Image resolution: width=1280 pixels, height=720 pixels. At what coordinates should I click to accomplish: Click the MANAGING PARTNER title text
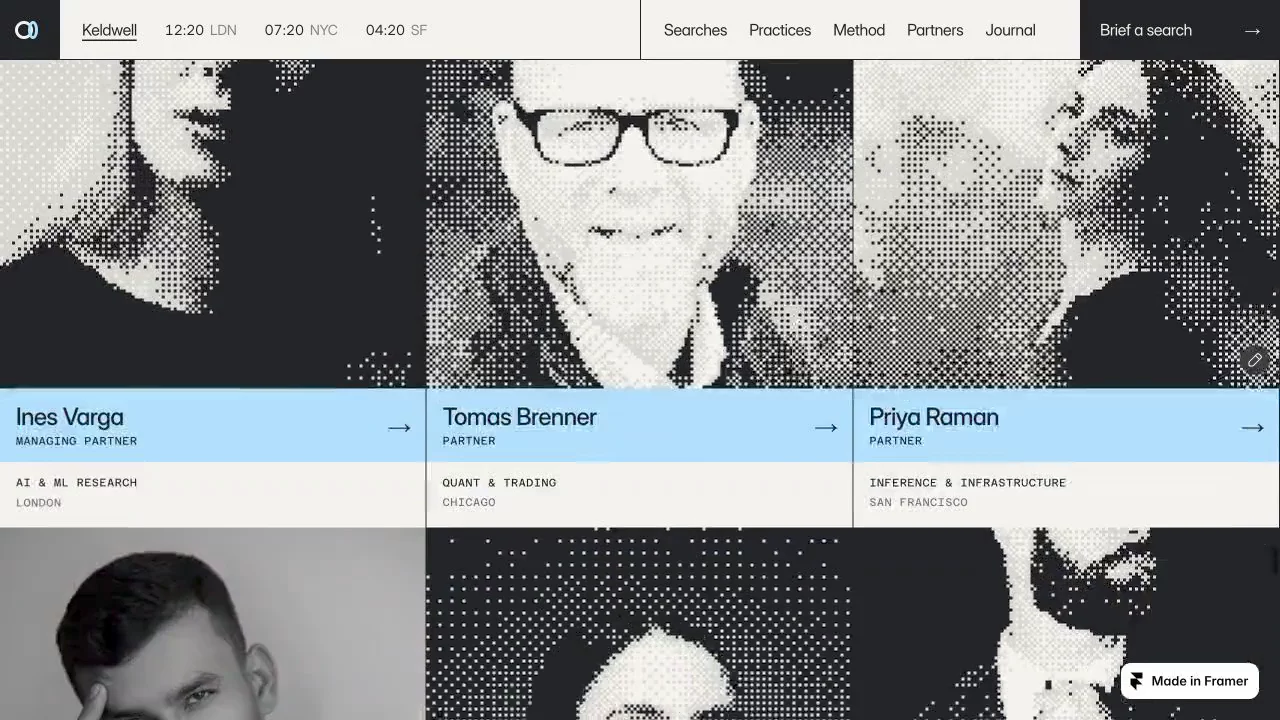77,440
